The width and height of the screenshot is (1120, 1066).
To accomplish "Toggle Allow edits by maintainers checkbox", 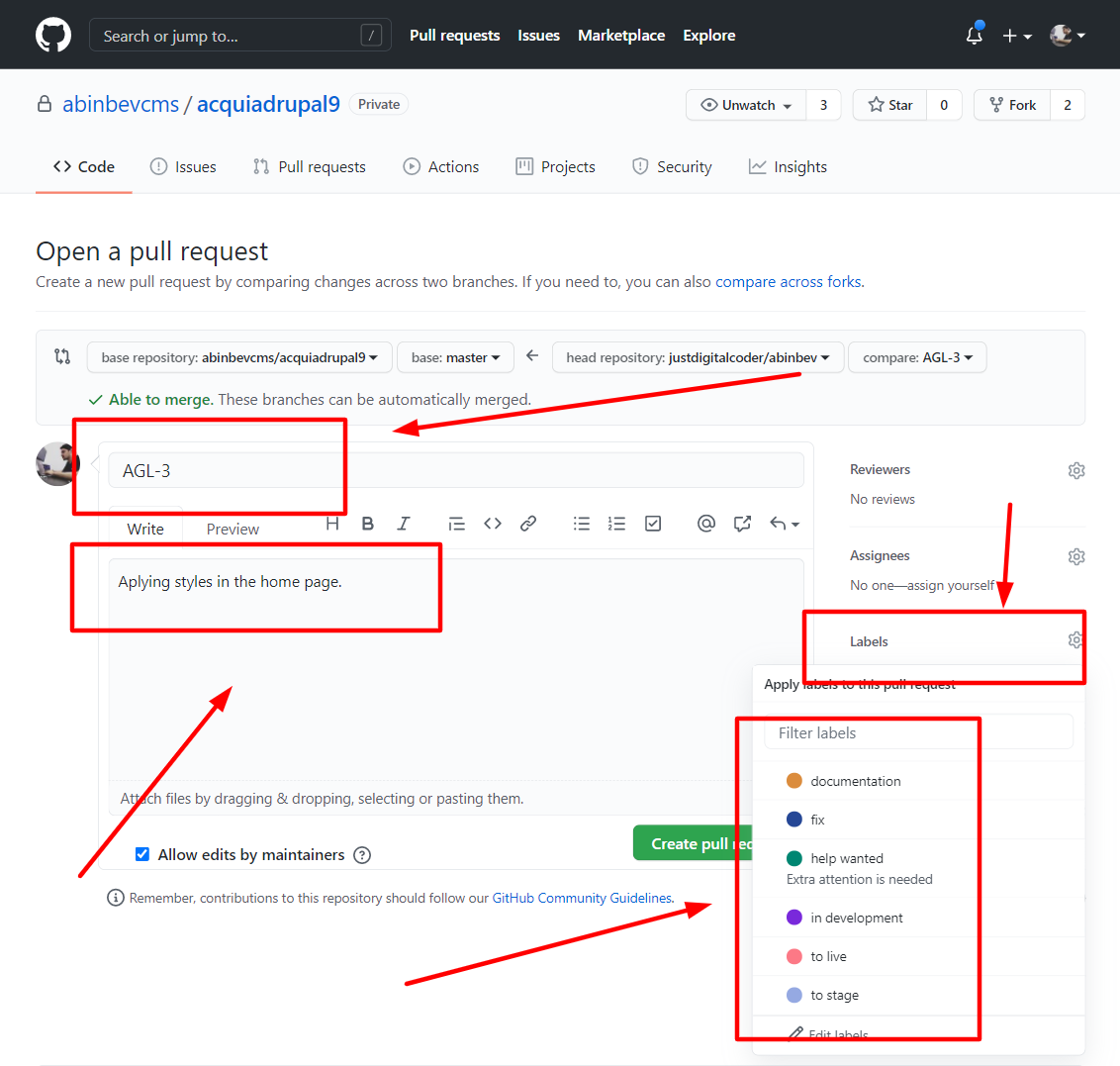I will pos(142,854).
